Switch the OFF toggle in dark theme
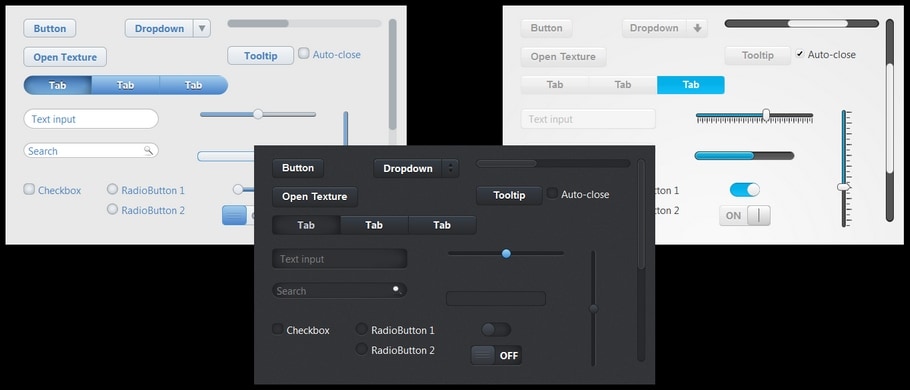Viewport: 910px width, 390px height. pyautogui.click(x=496, y=355)
